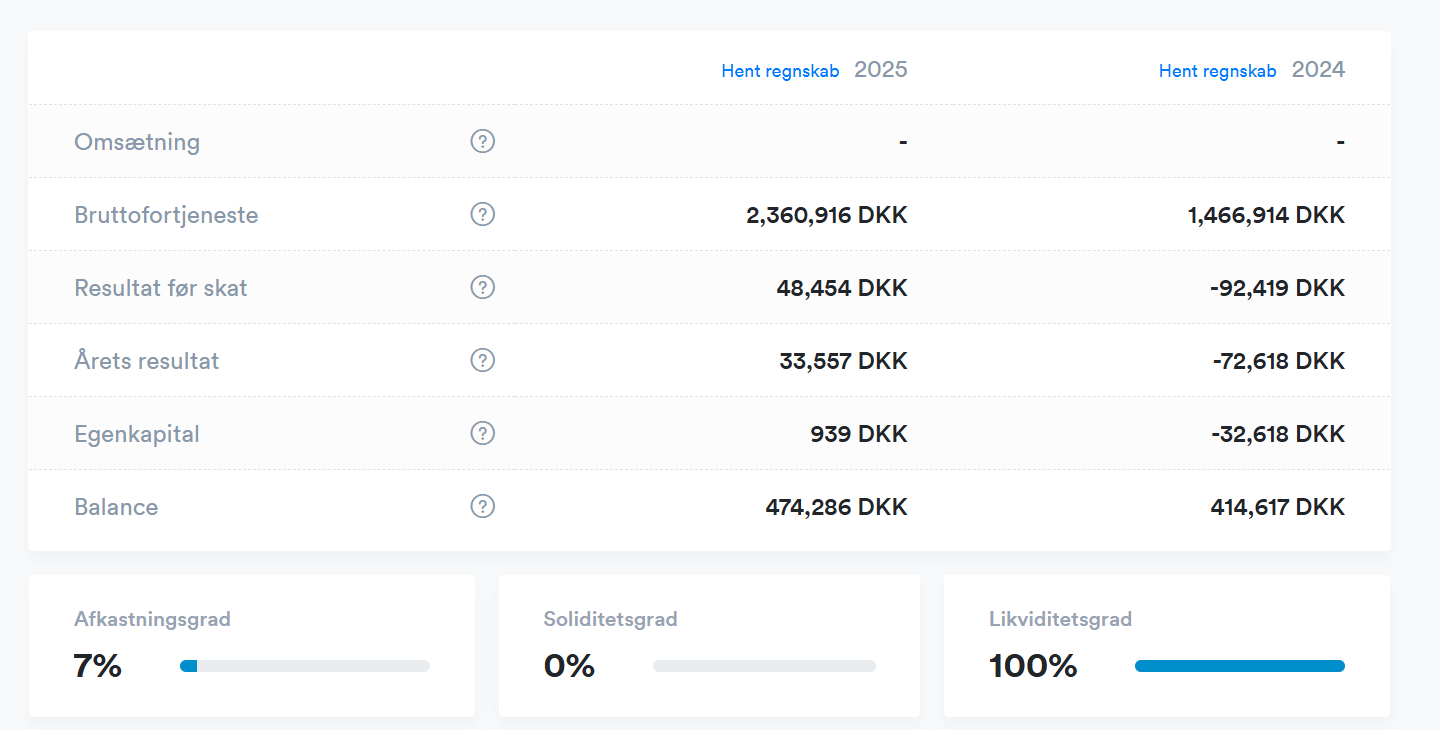Click the 2024 Balance value 414,617 DKK
1440x730 pixels.
point(1277,507)
